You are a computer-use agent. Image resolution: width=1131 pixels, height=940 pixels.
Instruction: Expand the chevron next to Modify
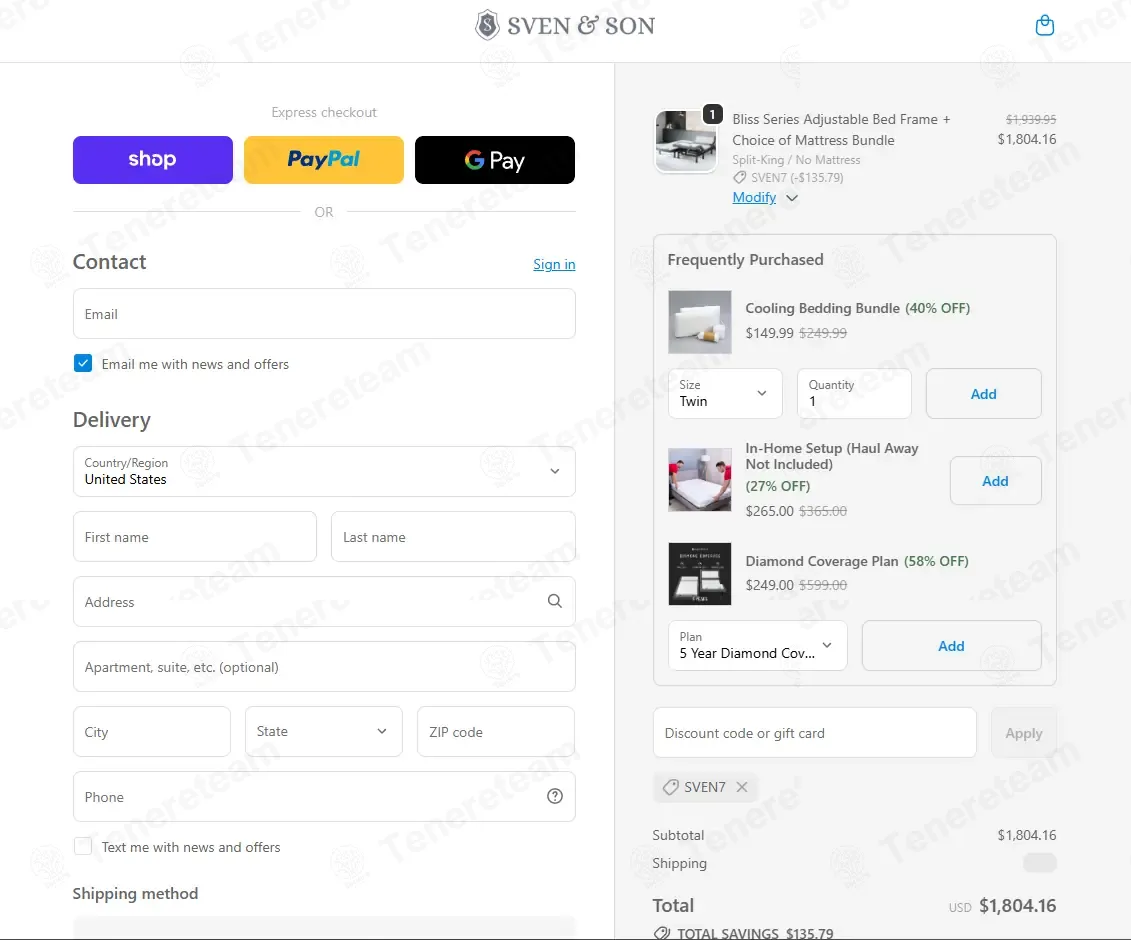[x=792, y=198]
